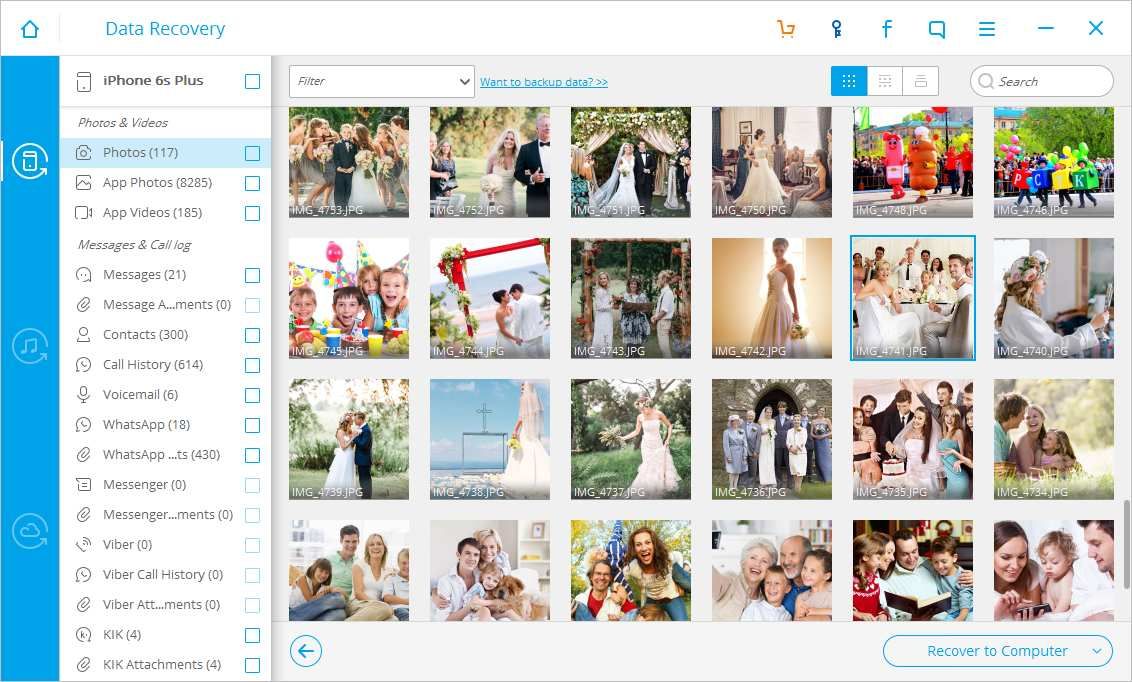Check the WhatsApp attachments (430) checkbox
1132x682 pixels.
[x=253, y=455]
